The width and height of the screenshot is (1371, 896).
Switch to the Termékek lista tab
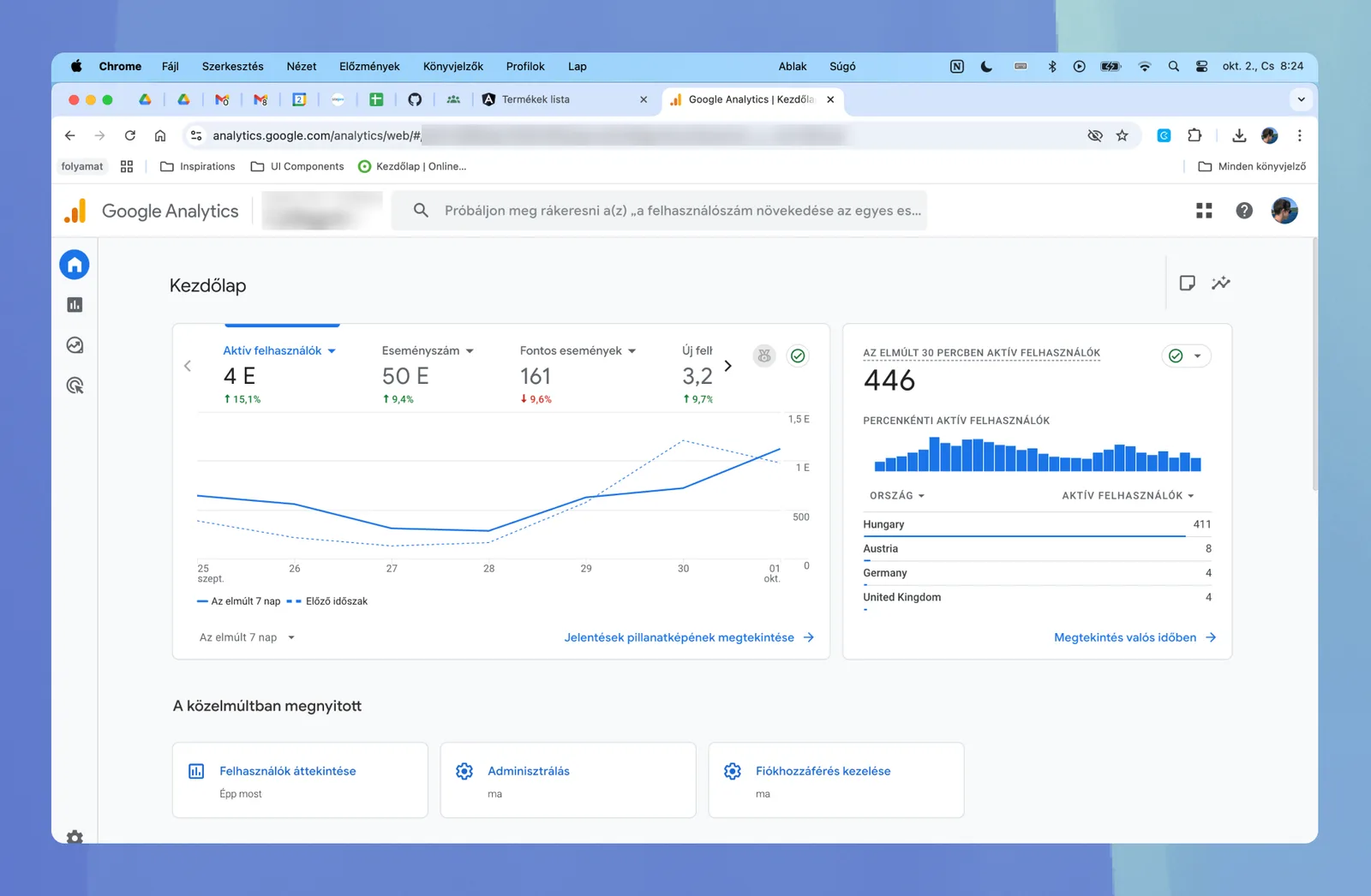[566, 99]
